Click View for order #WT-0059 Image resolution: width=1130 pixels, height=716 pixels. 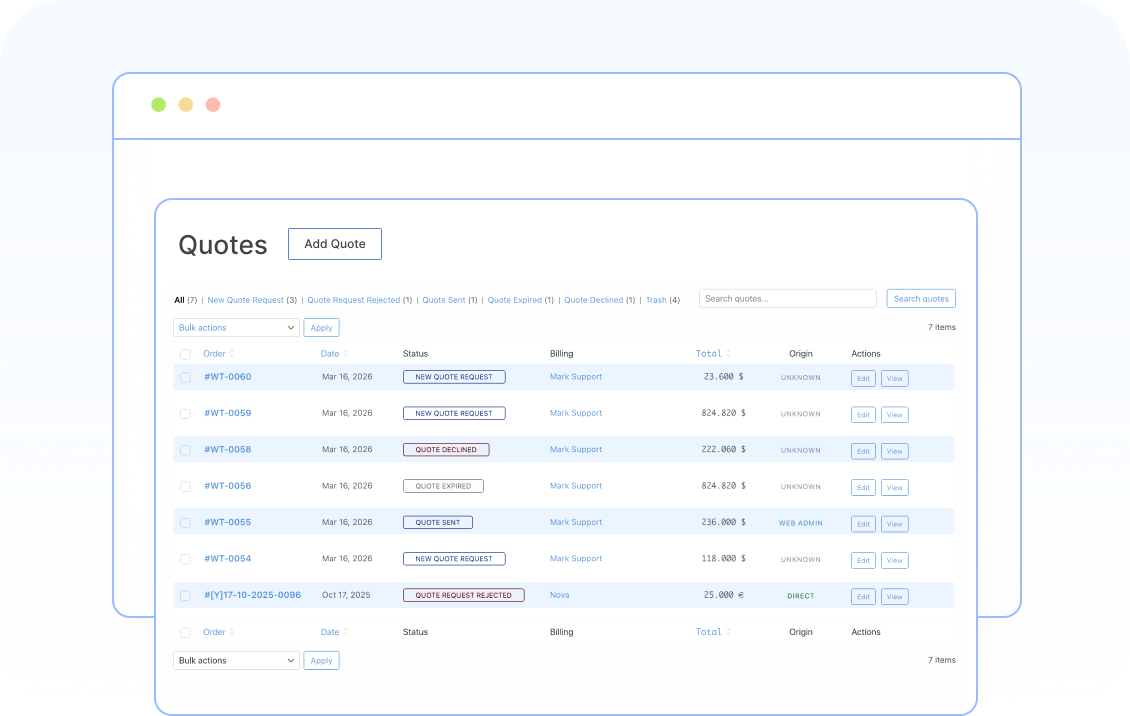(x=894, y=415)
